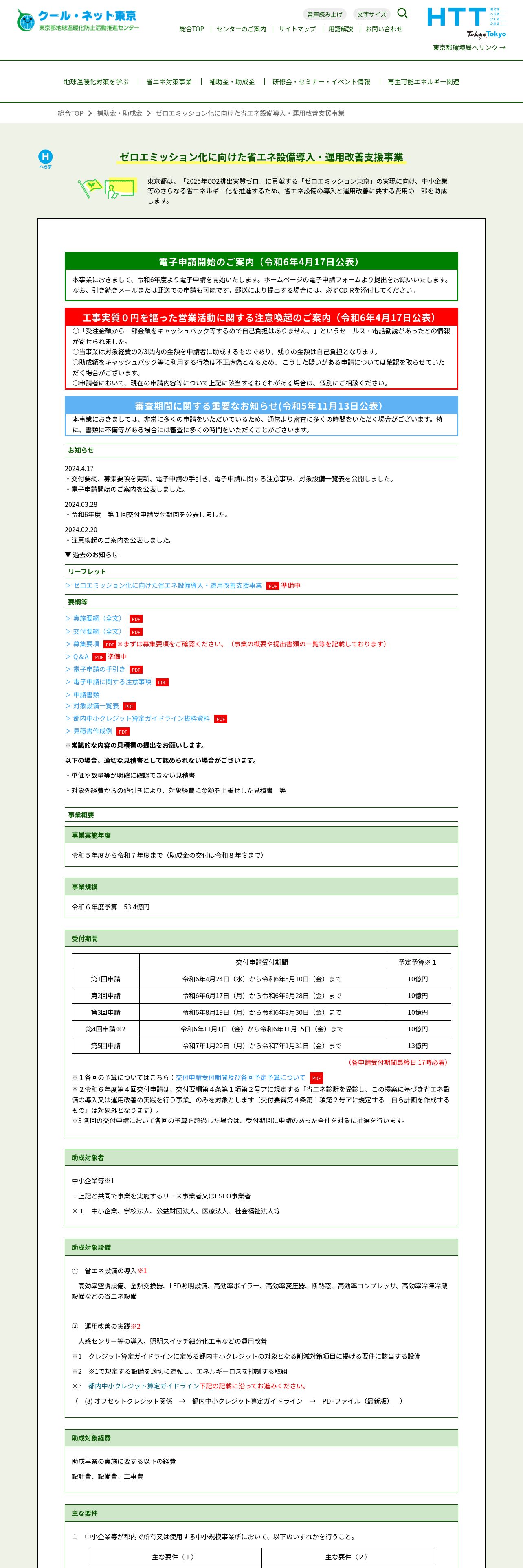Image resolution: width=523 pixels, height=1568 pixels.
Task: Click 文字サイズ button
Action: point(371,14)
